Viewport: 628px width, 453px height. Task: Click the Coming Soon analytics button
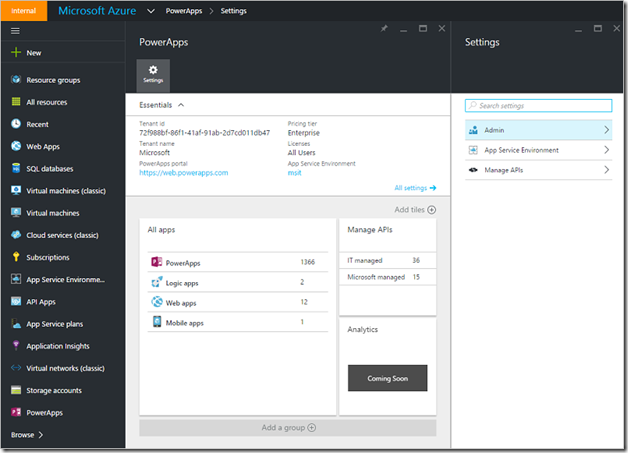point(387,378)
